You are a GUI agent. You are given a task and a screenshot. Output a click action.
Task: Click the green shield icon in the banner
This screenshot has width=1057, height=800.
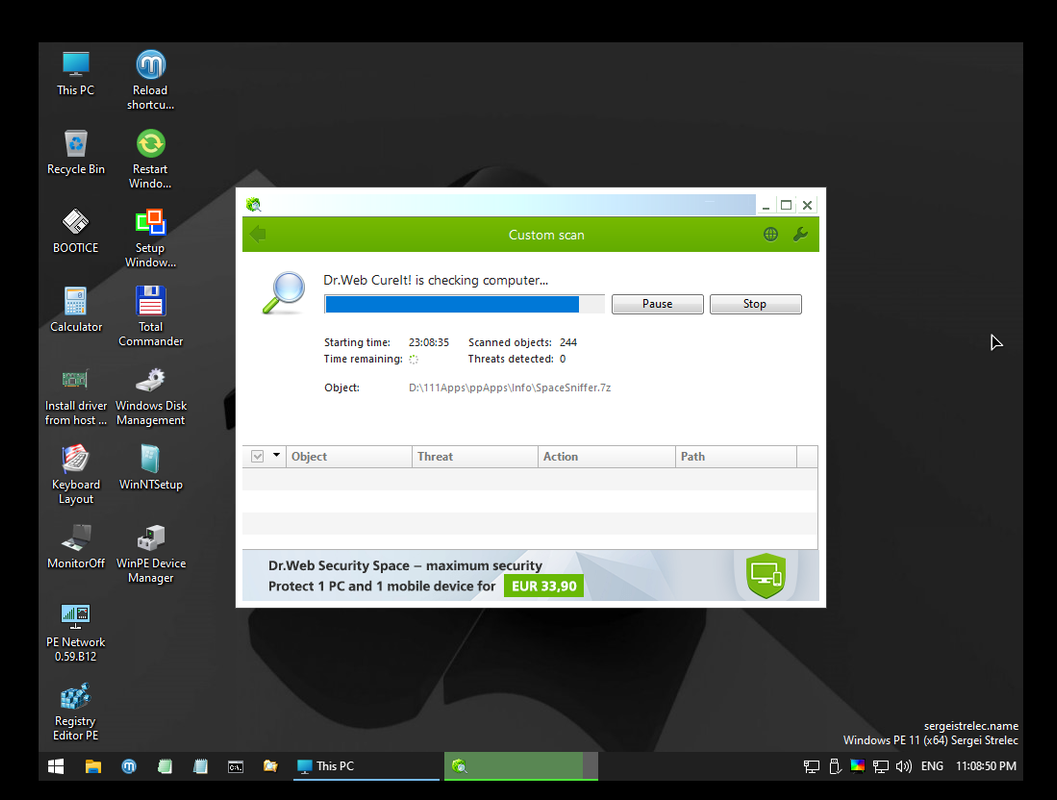click(x=766, y=576)
